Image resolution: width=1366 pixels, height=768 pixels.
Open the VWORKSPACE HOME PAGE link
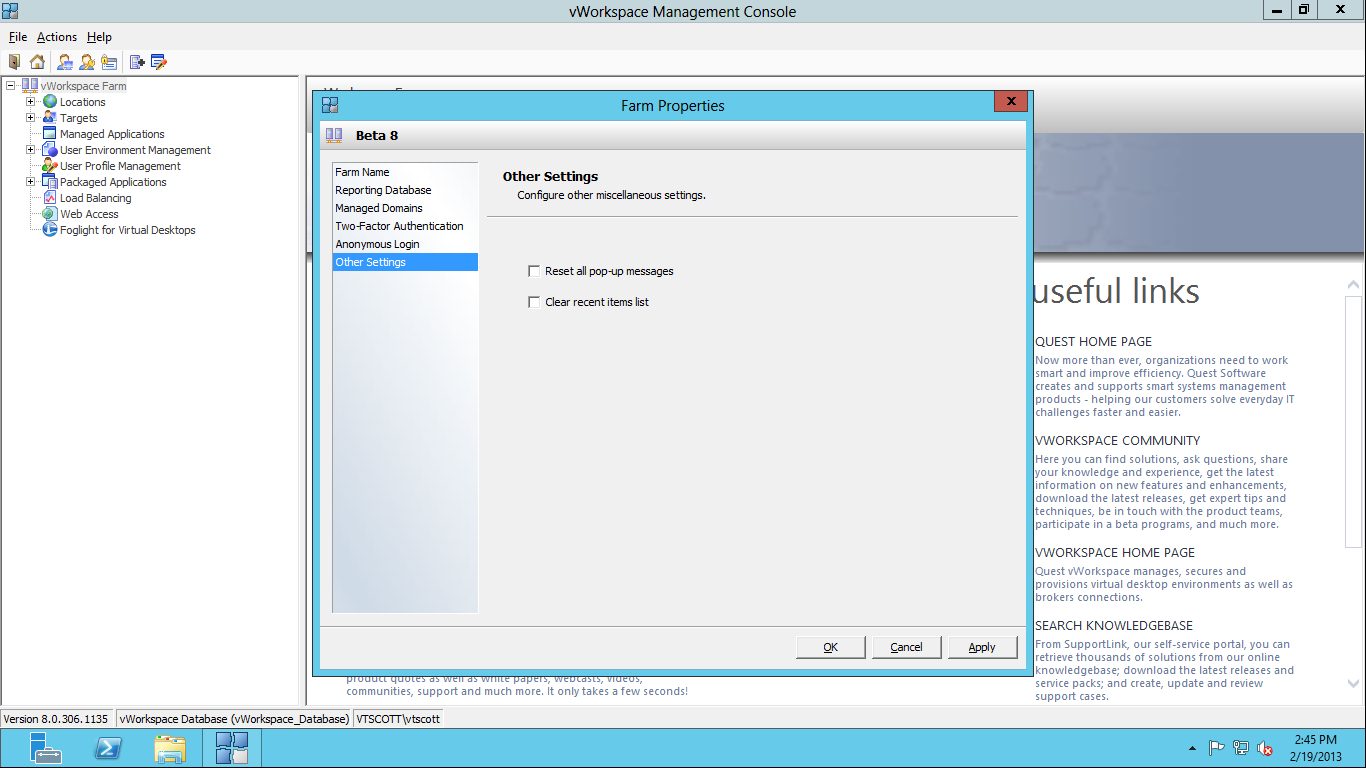tap(1115, 552)
